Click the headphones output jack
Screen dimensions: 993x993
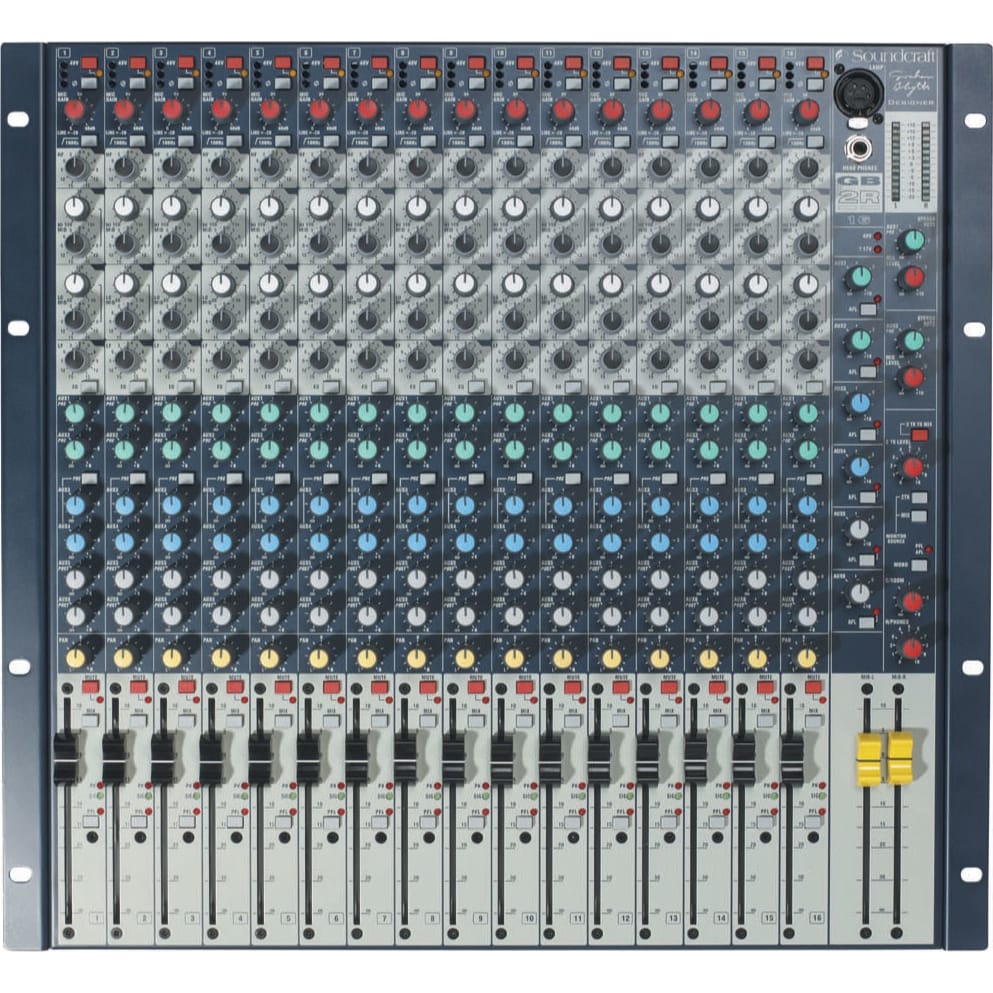[x=860, y=148]
